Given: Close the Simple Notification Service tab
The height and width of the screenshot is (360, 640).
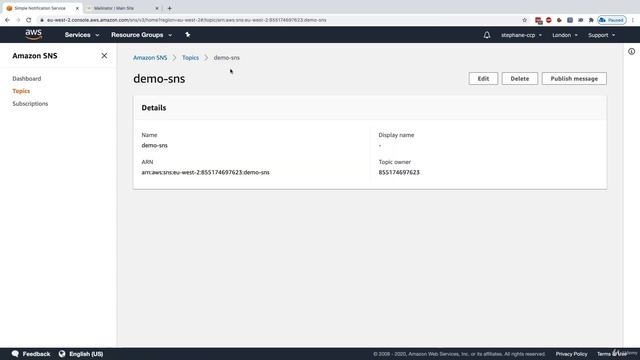Looking at the screenshot, I should click(77, 8).
